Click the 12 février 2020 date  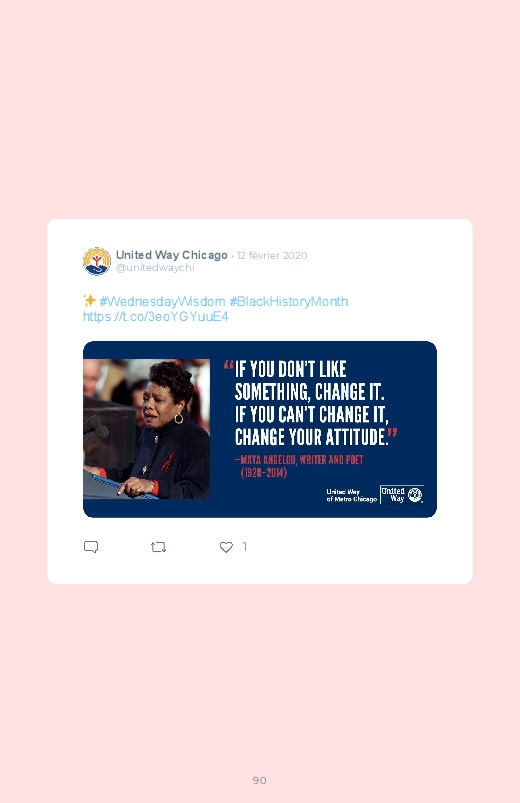[272, 256]
